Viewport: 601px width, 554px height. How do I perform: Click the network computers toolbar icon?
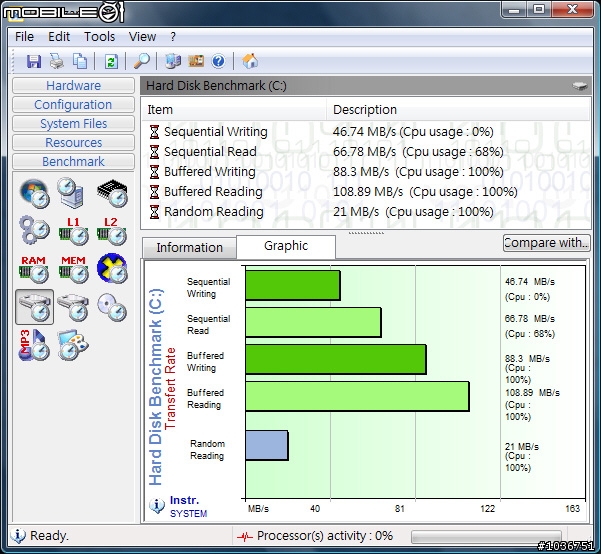point(173,61)
